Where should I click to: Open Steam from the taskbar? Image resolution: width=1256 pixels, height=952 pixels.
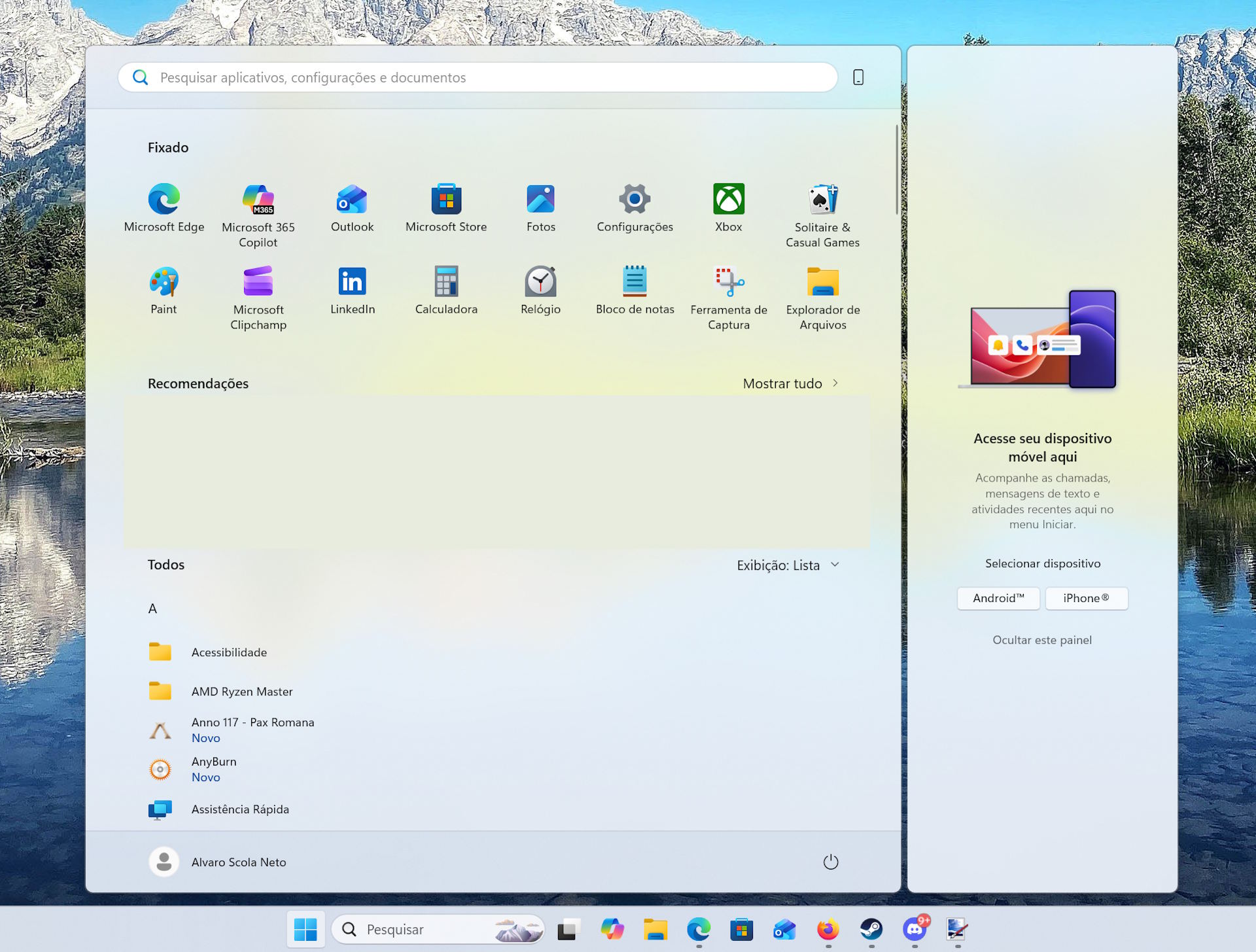click(871, 929)
